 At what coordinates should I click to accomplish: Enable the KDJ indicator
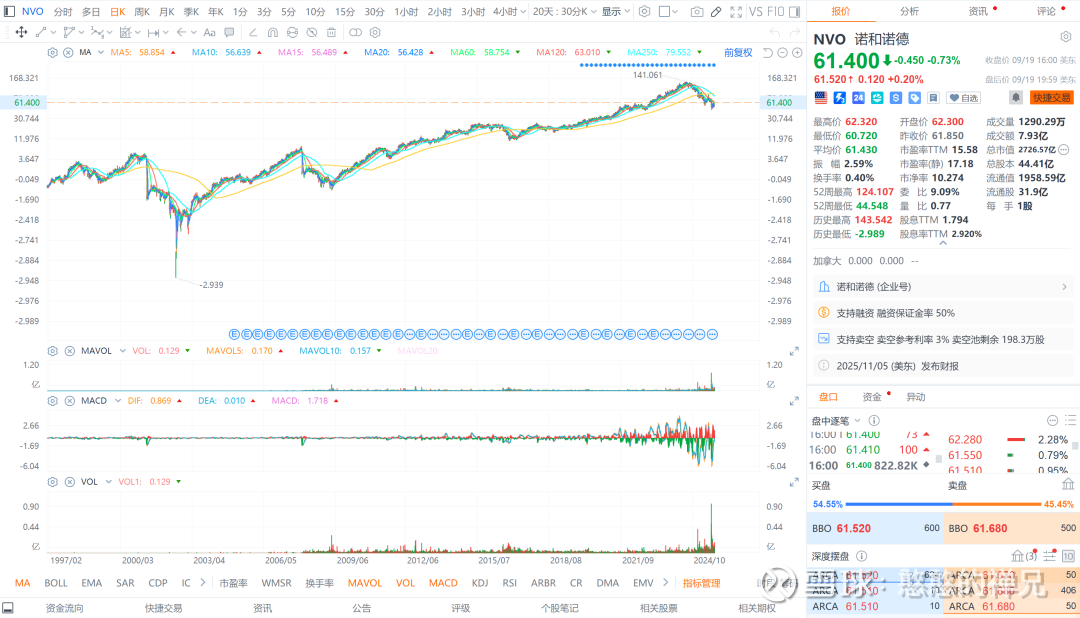[479, 583]
